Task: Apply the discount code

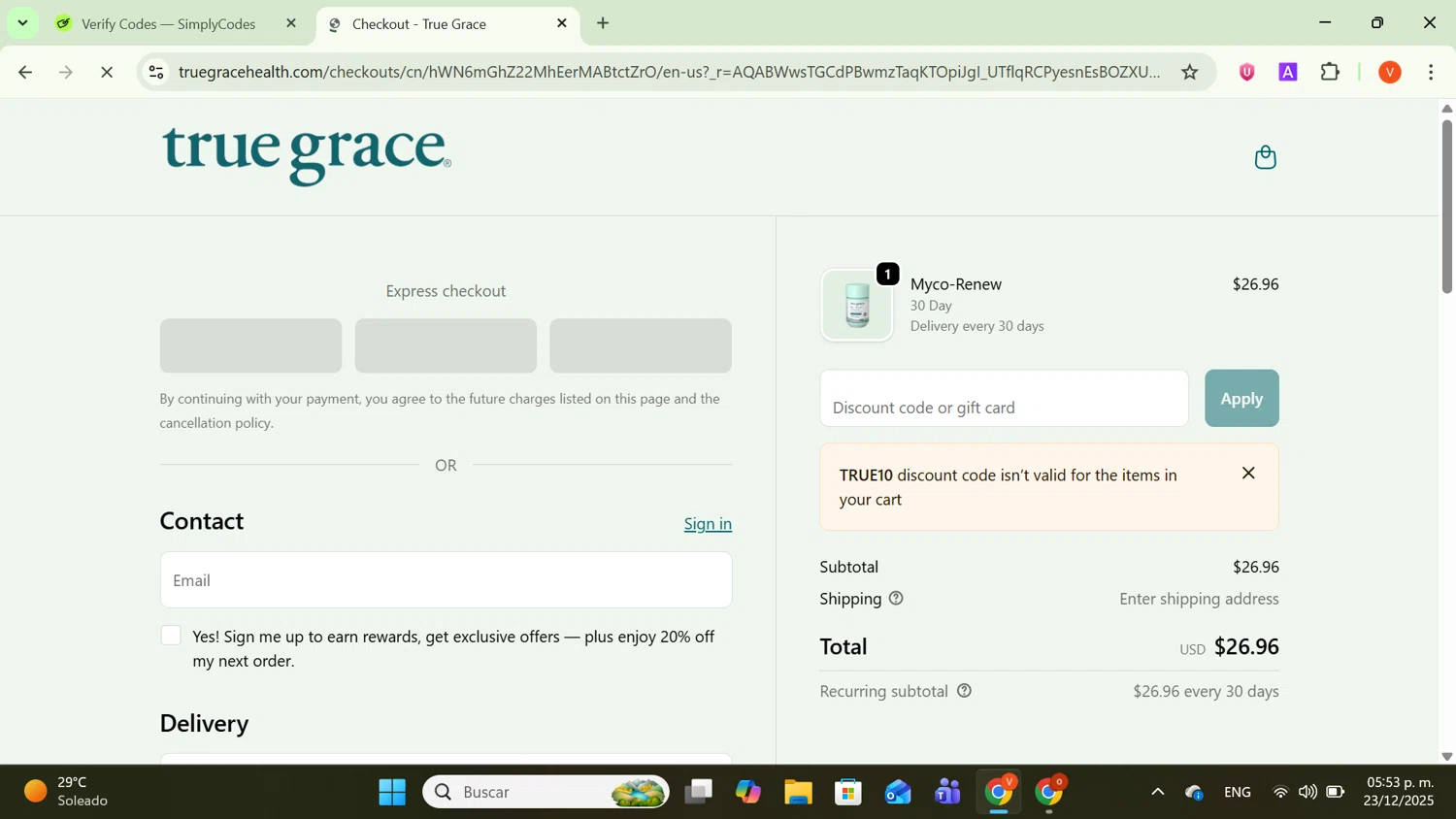Action: click(1241, 398)
